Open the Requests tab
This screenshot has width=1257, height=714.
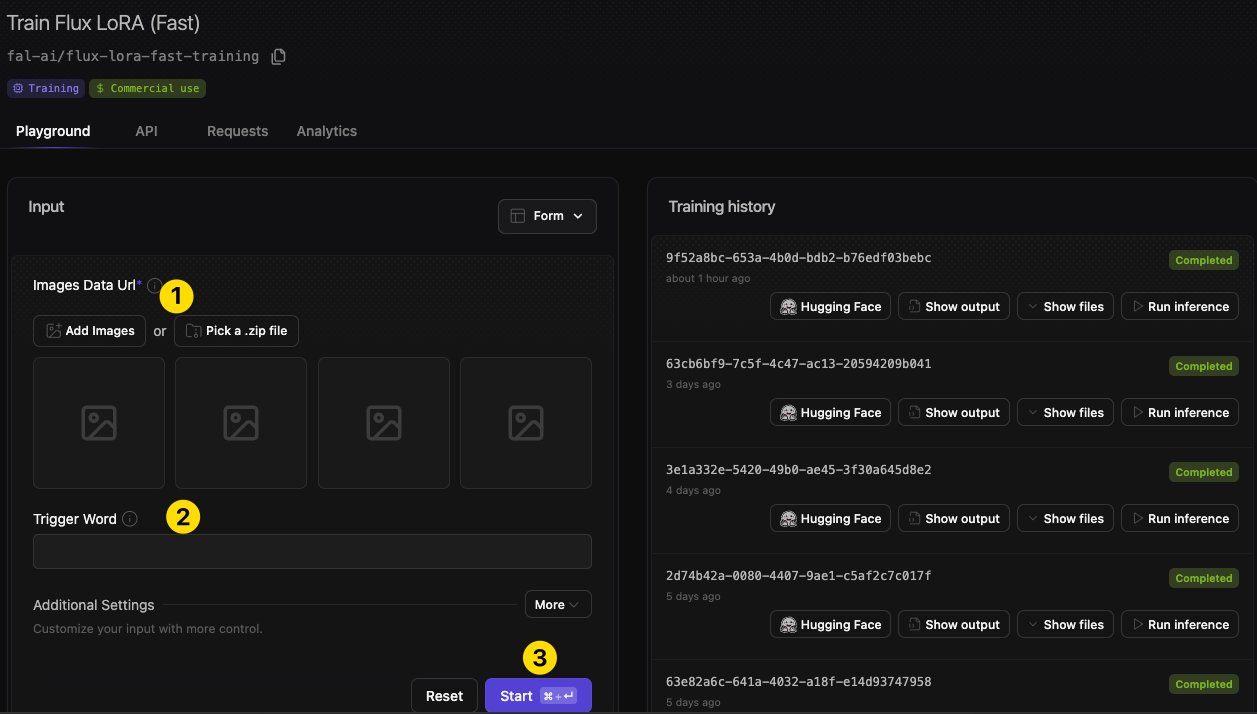point(237,131)
